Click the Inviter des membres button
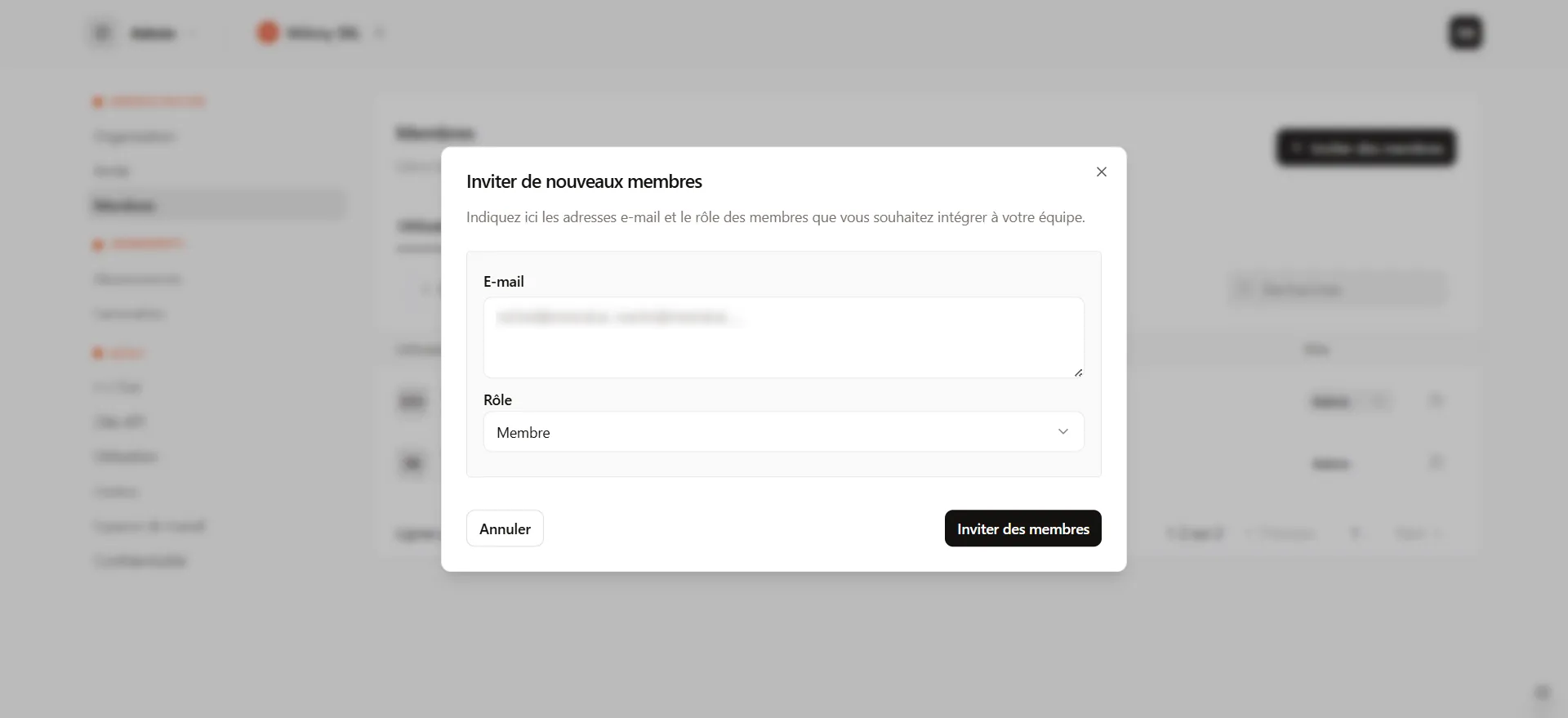This screenshot has width=1568, height=718. tap(1022, 528)
